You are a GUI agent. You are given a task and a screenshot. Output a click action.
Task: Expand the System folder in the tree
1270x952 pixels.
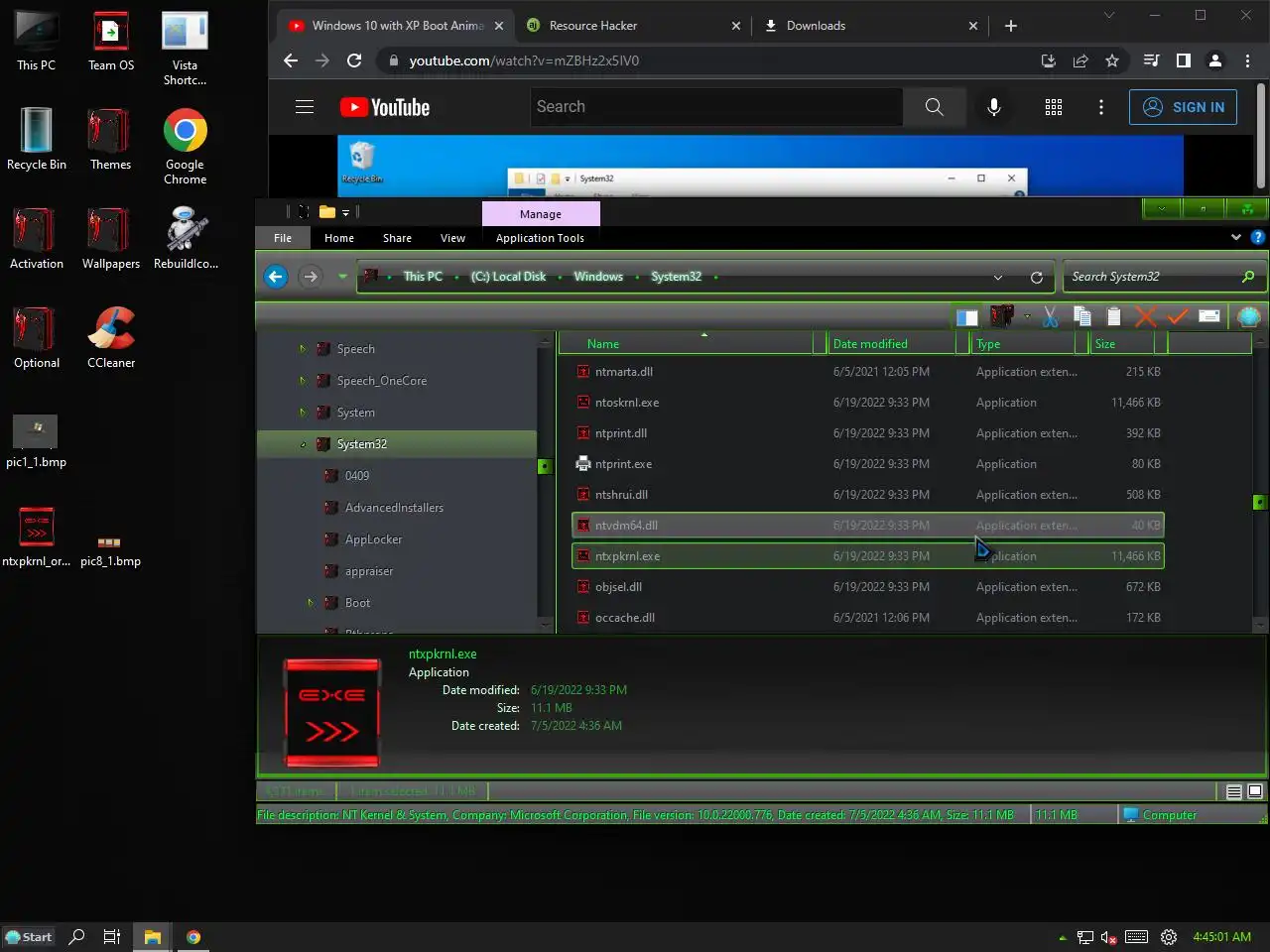click(x=303, y=413)
